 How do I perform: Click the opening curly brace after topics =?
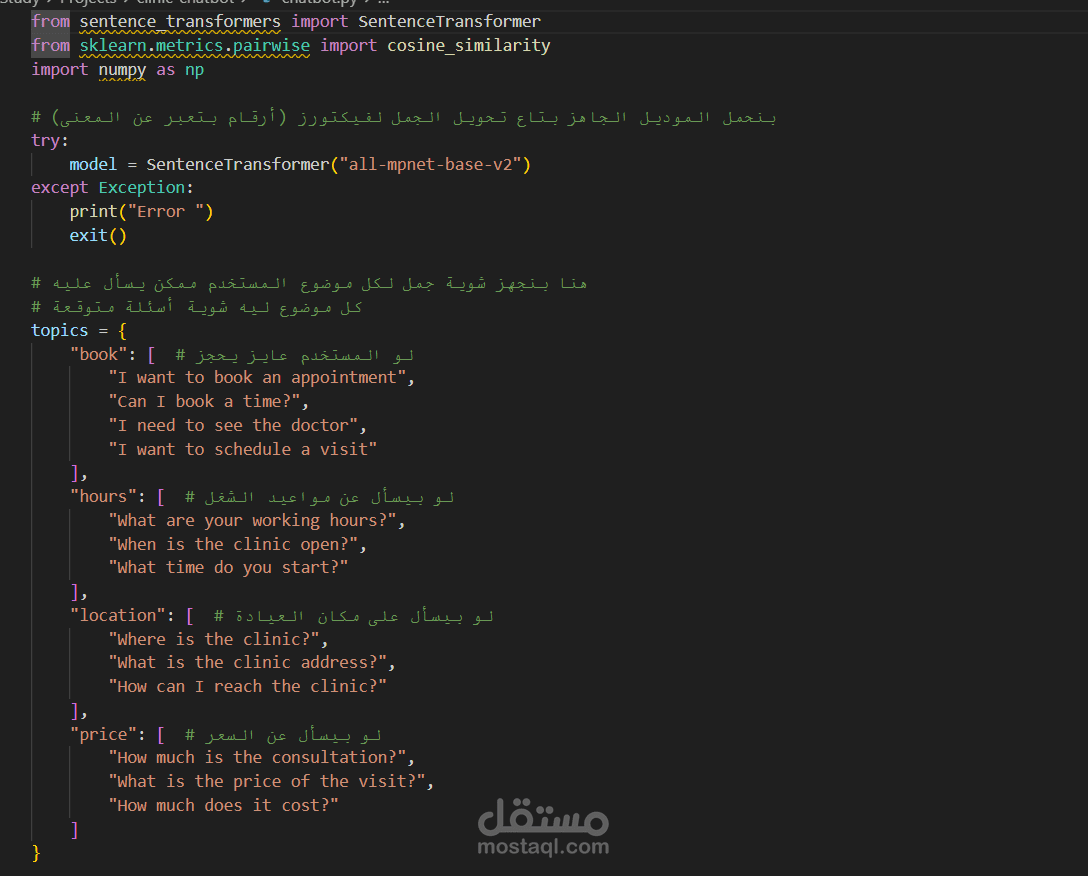123,331
